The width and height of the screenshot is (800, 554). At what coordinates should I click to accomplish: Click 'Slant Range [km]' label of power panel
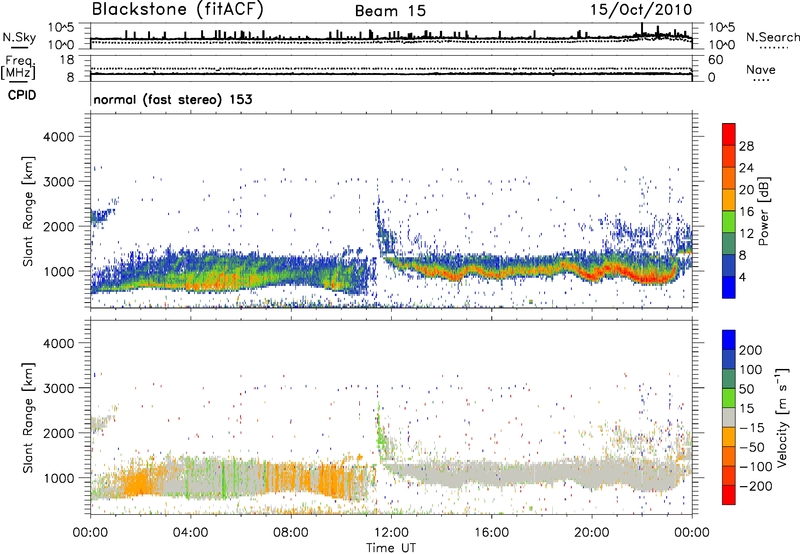click(28, 211)
